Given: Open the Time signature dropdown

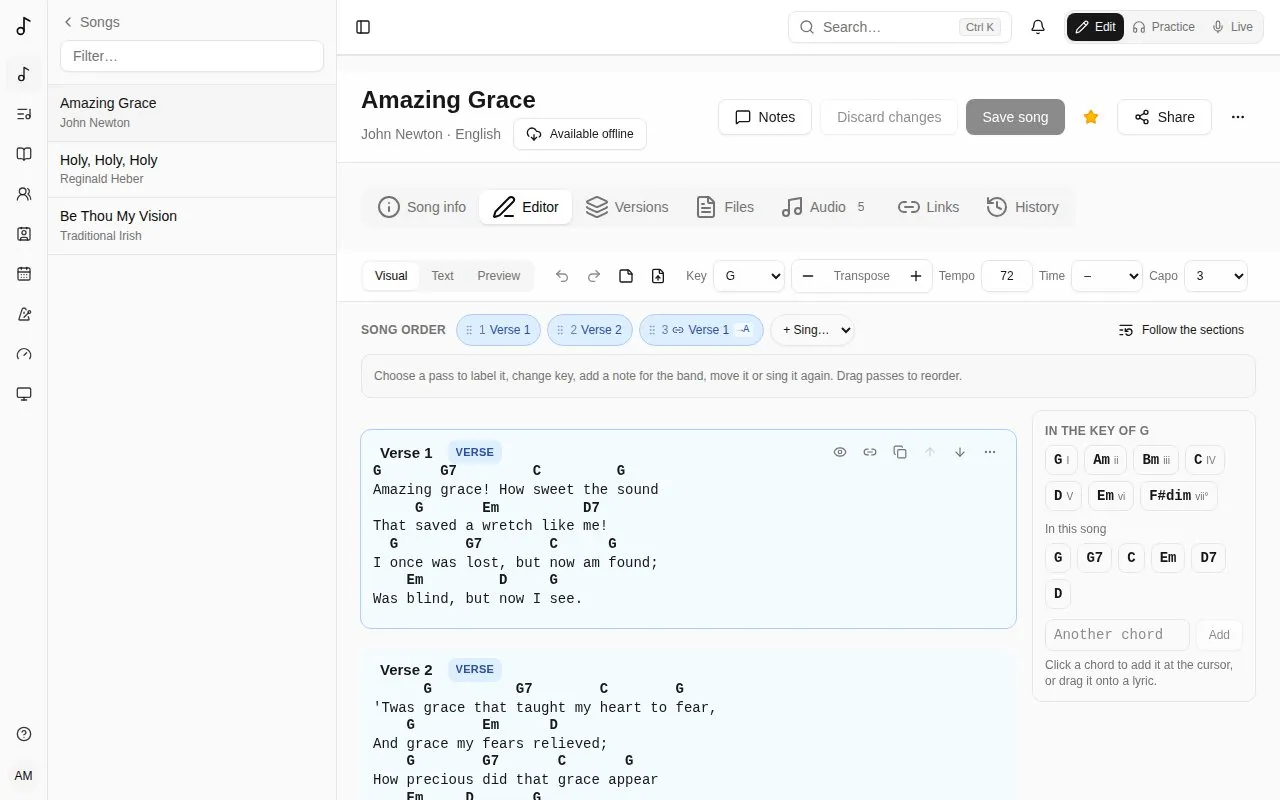Looking at the screenshot, I should (x=1106, y=276).
